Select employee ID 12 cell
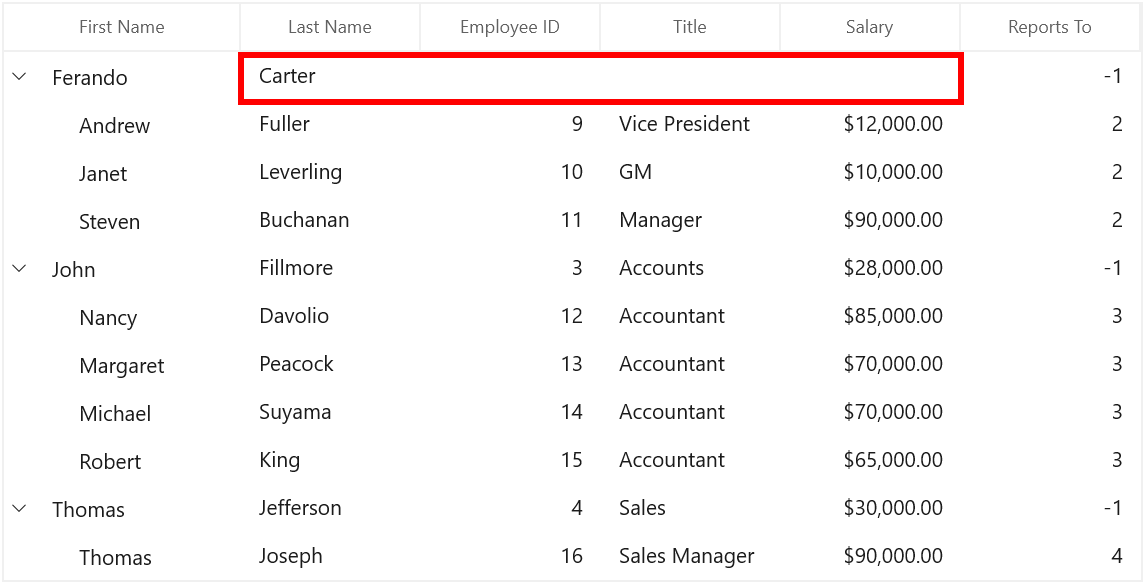 point(572,316)
